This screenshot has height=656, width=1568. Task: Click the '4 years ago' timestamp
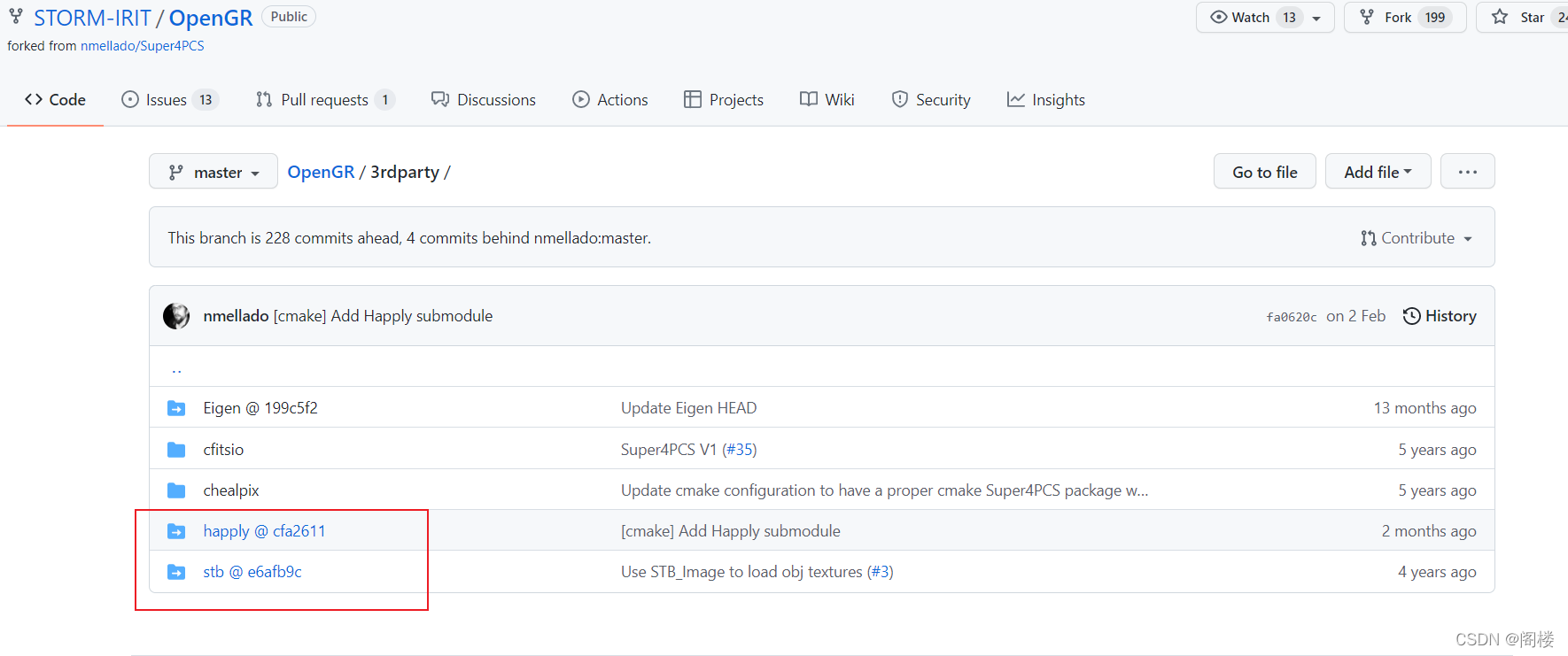tap(1437, 572)
